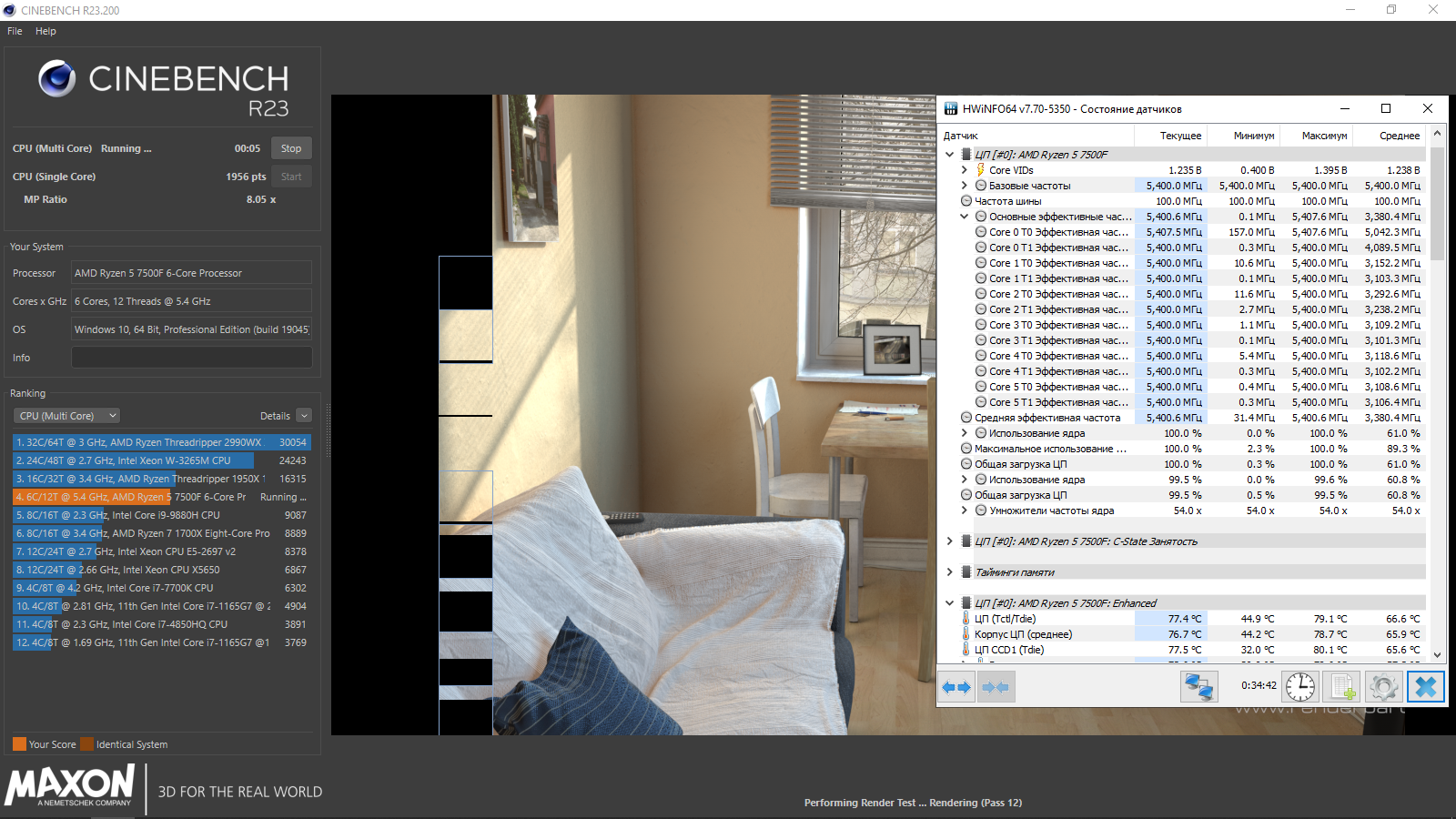The image size is (1456, 819).
Task: Click the thermometer icon beside Корпус ЦП (среднее)
Action: pos(966,634)
